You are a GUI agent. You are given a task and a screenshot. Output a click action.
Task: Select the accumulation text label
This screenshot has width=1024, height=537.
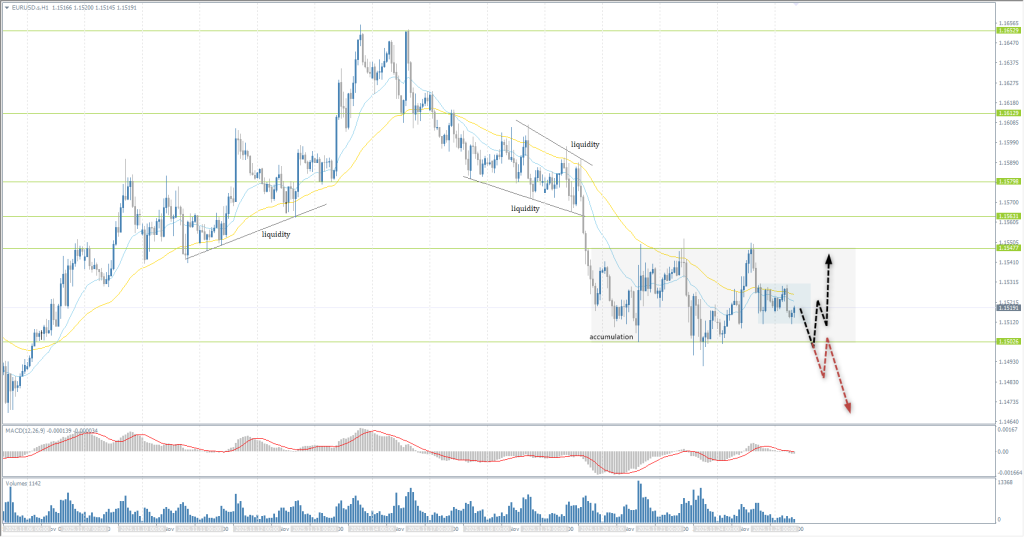612,337
